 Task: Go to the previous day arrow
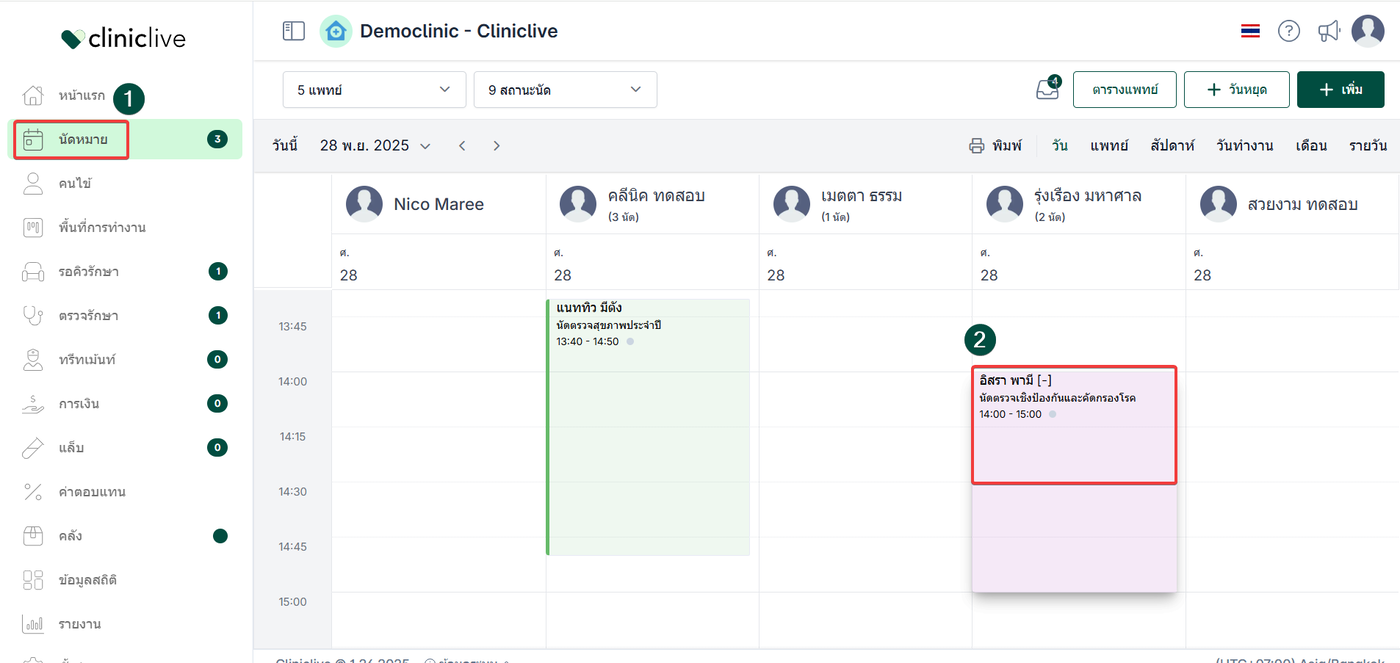tap(462, 146)
